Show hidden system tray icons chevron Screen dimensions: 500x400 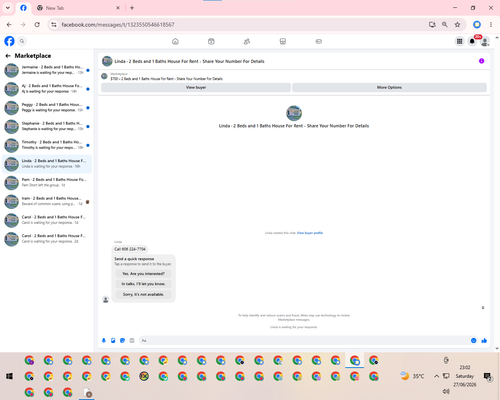pyautogui.click(x=436, y=376)
